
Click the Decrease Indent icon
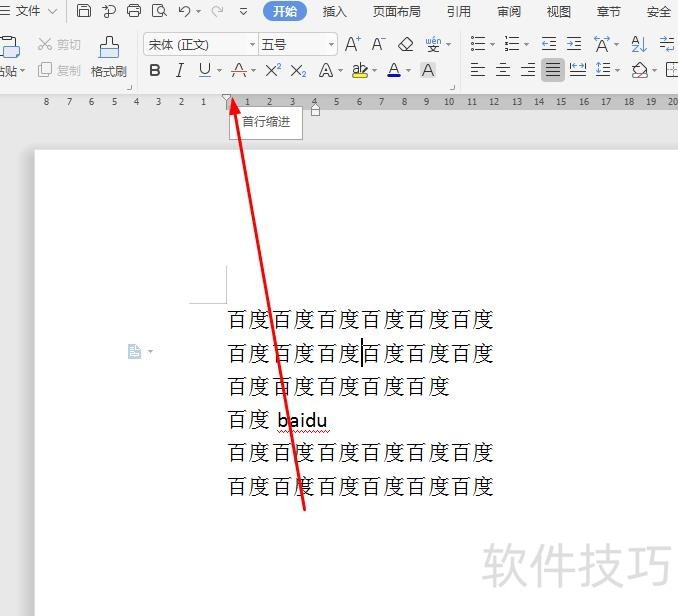coord(549,44)
